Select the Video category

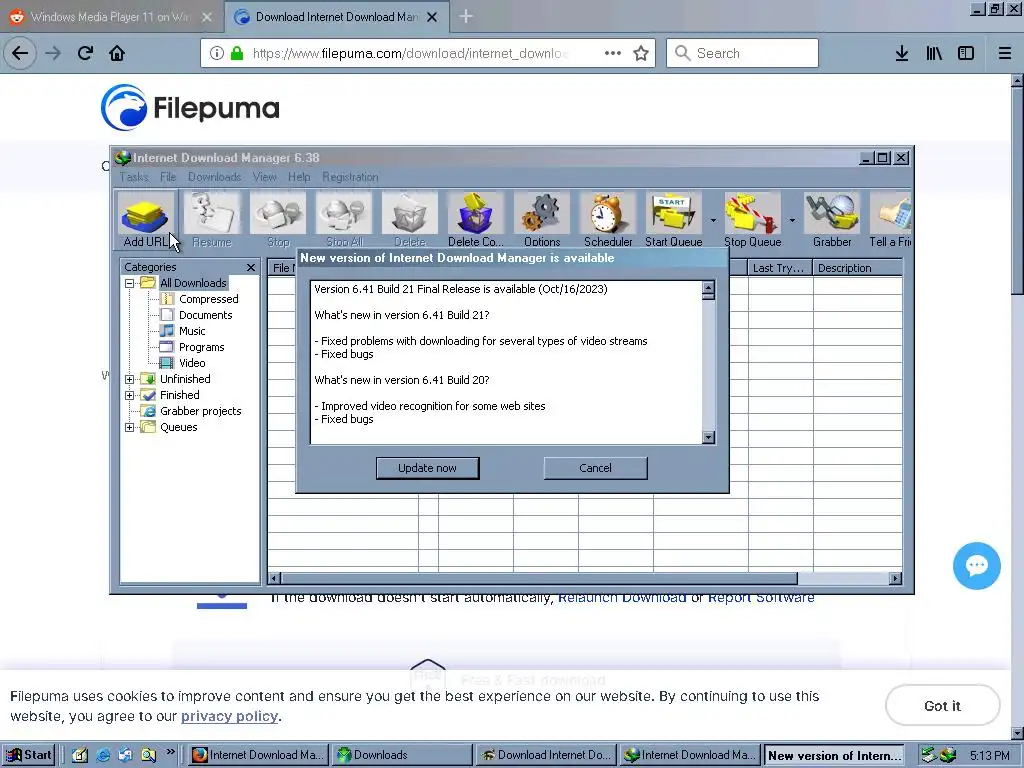(192, 363)
